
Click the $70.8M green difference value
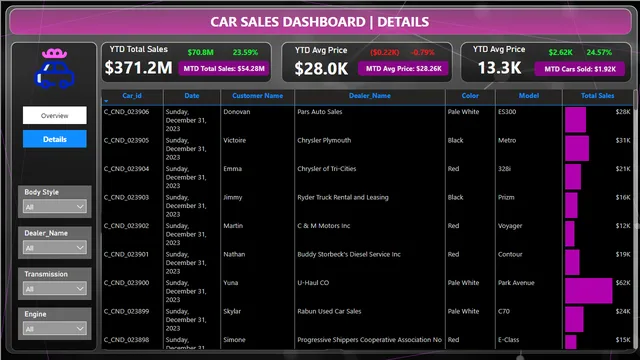coord(200,52)
